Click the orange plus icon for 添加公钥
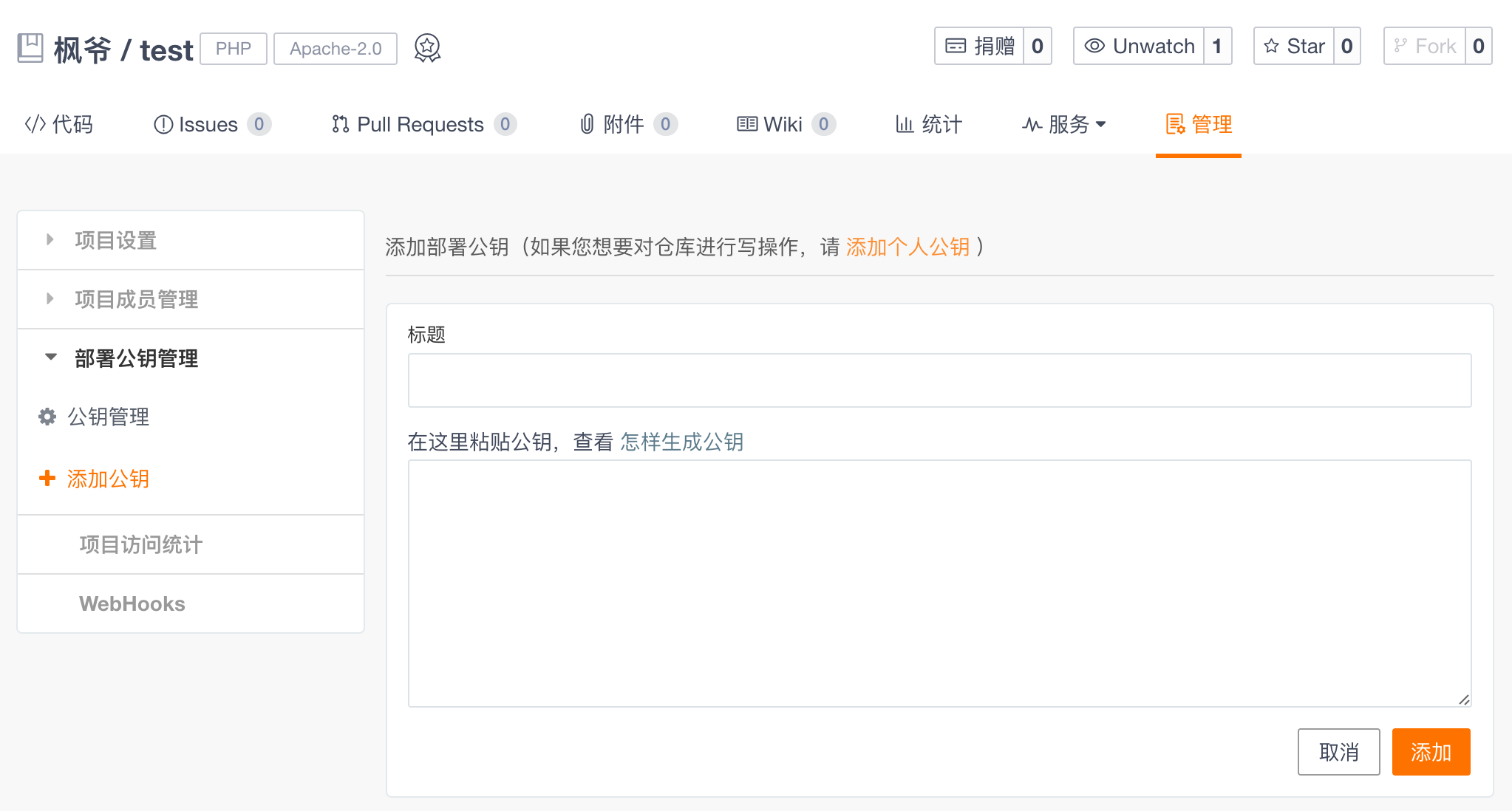This screenshot has height=811, width=1512. [x=47, y=478]
